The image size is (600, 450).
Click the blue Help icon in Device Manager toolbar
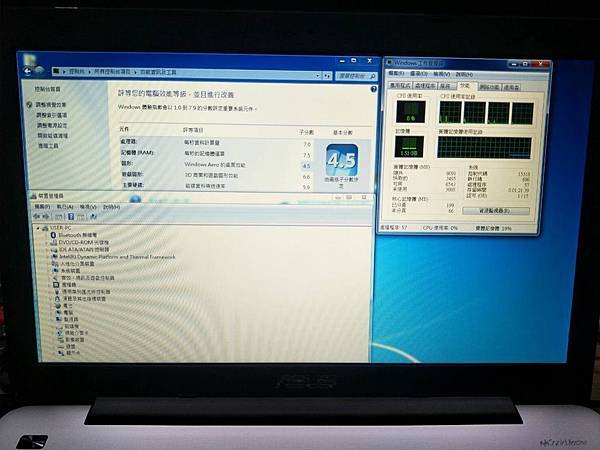point(71,217)
